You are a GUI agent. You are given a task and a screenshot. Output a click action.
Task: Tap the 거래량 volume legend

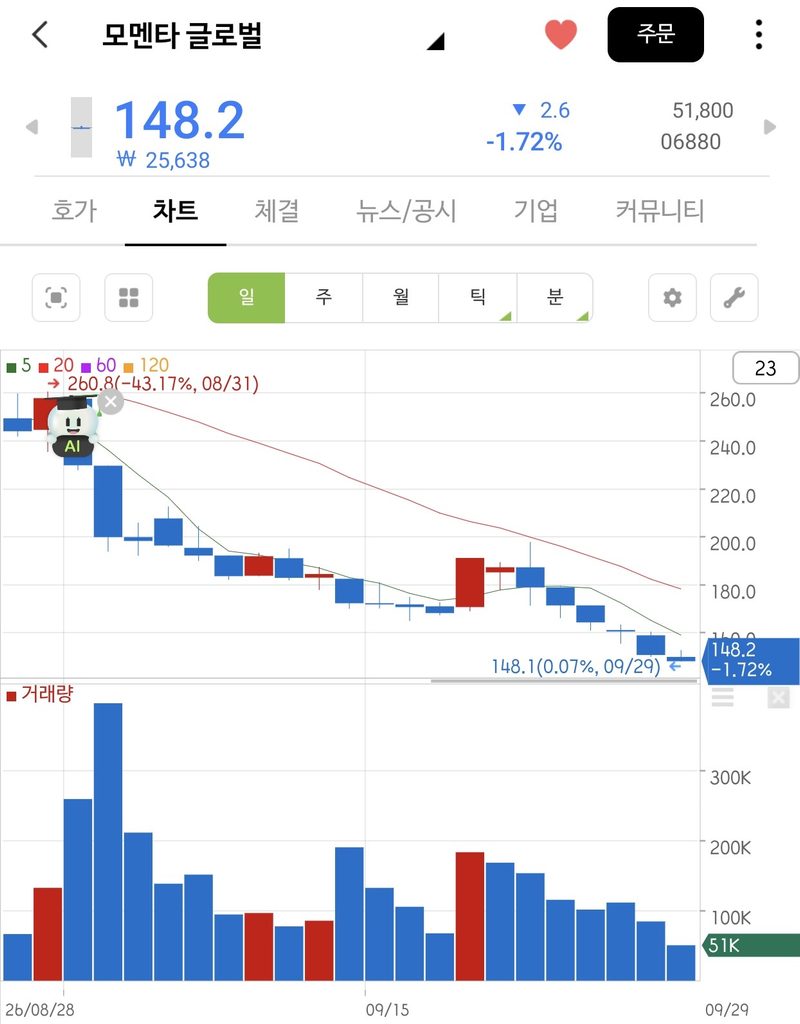click(40, 694)
